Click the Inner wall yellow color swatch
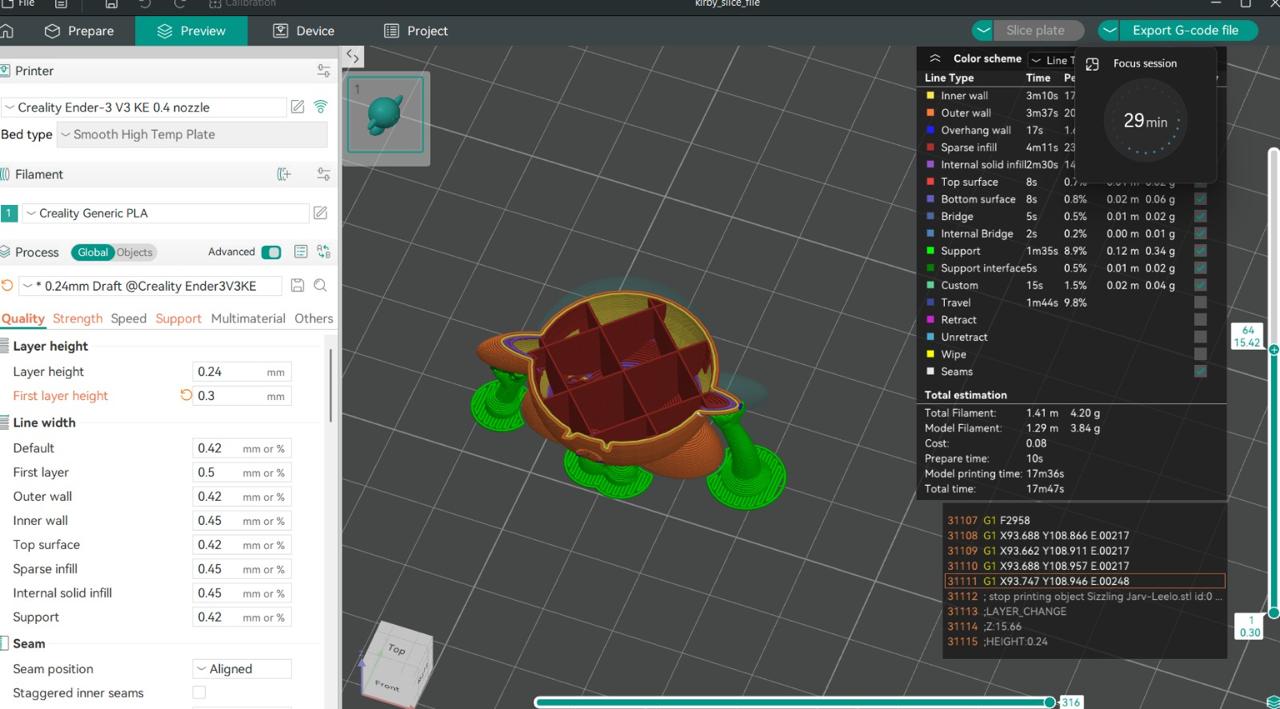This screenshot has height=709, width=1280. tap(930, 96)
